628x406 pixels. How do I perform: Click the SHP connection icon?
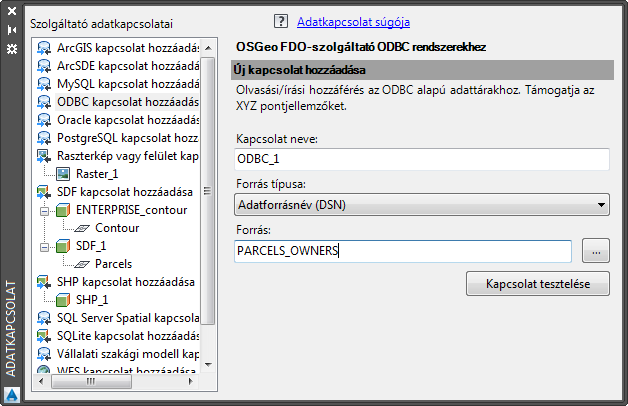pyautogui.click(x=44, y=282)
